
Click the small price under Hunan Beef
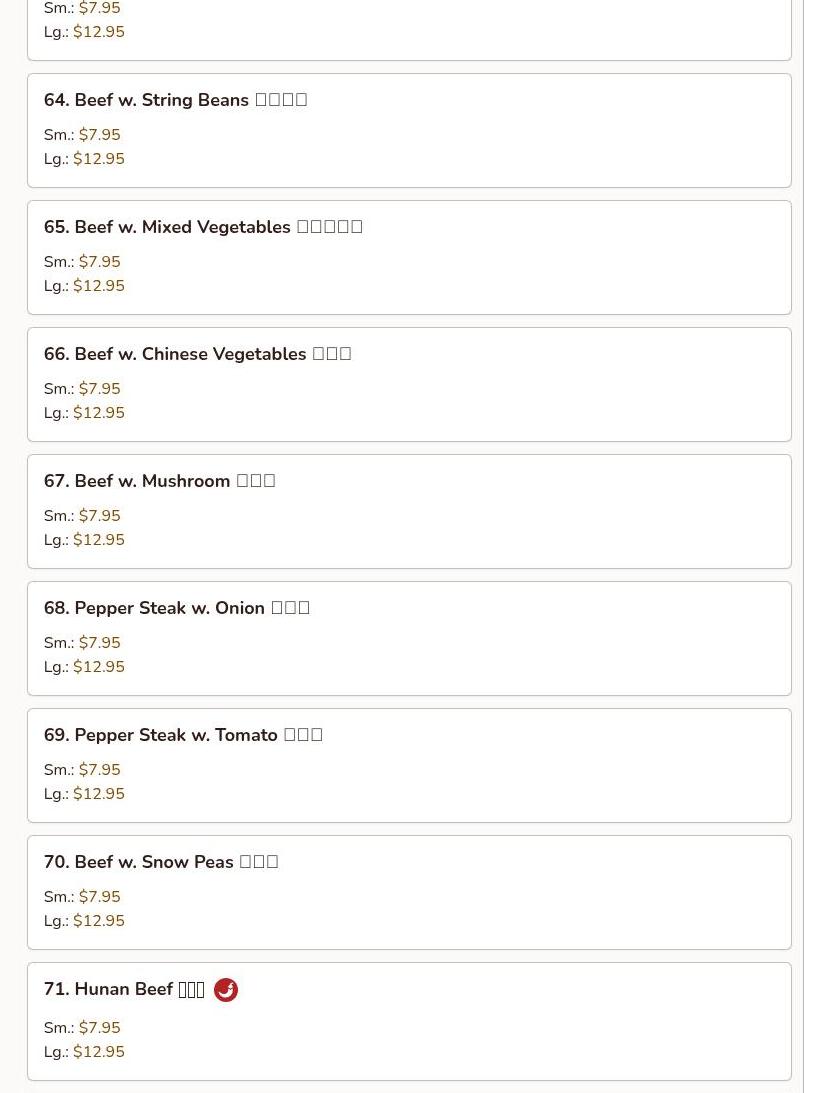(x=100, y=1027)
